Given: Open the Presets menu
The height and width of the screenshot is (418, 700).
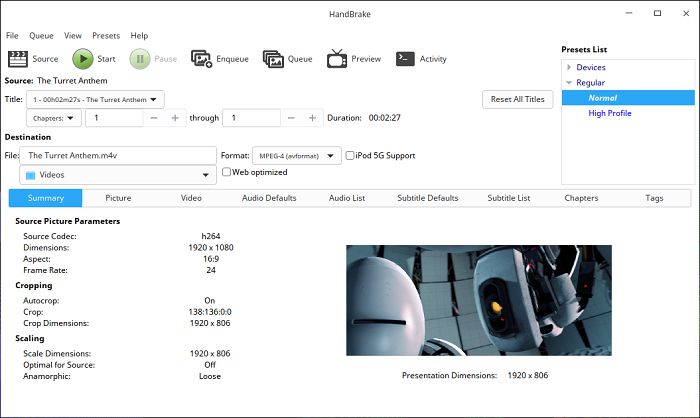Looking at the screenshot, I should pyautogui.click(x=106, y=36).
